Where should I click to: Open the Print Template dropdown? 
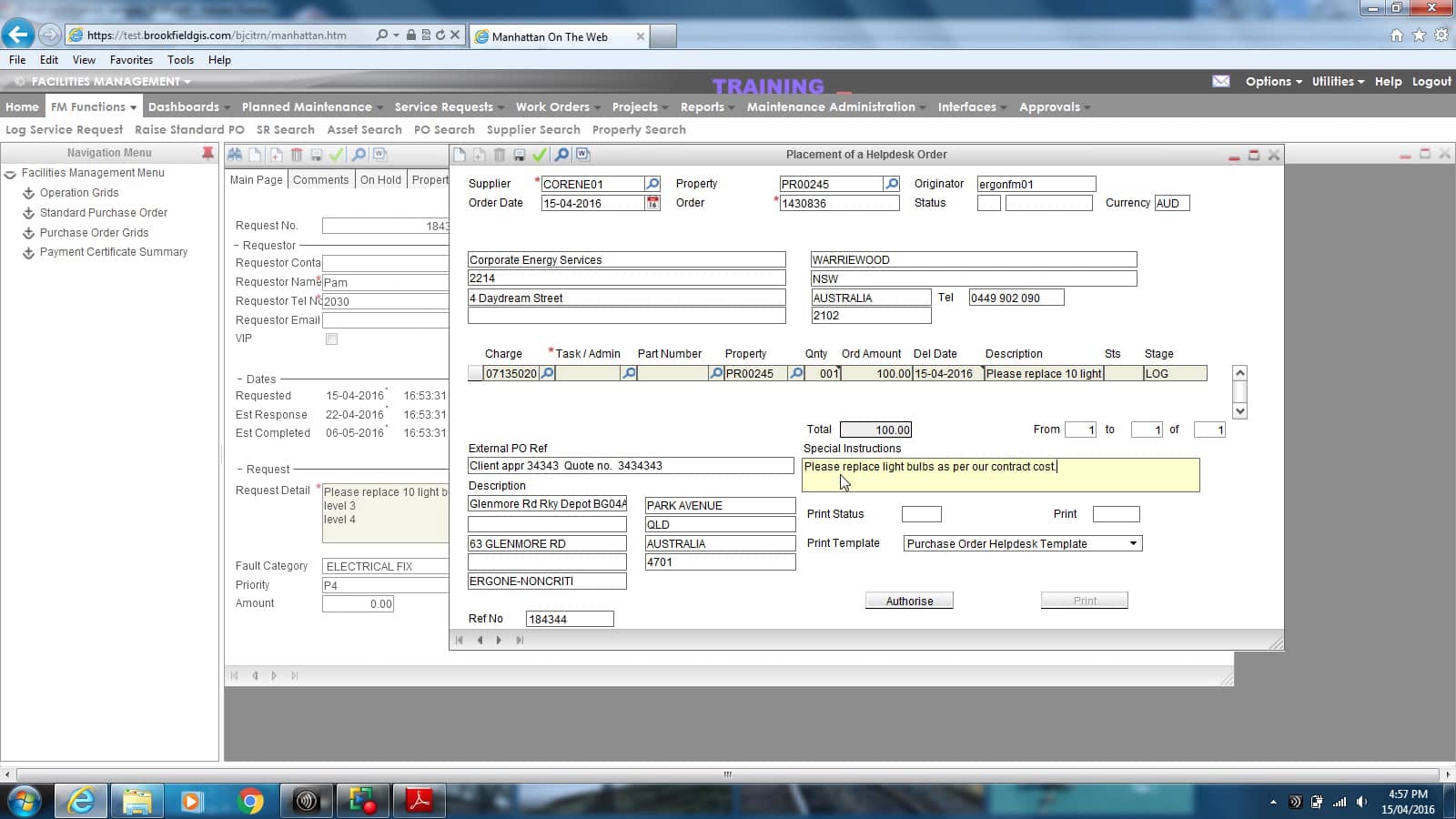click(x=1133, y=543)
